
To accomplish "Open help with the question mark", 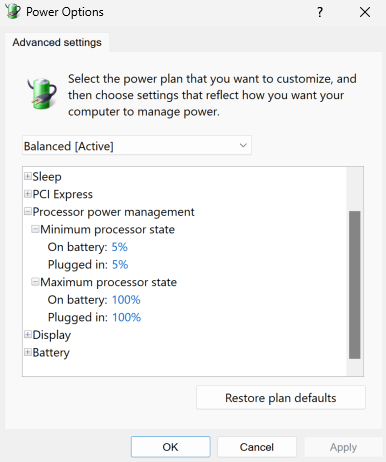I will coord(320,12).
